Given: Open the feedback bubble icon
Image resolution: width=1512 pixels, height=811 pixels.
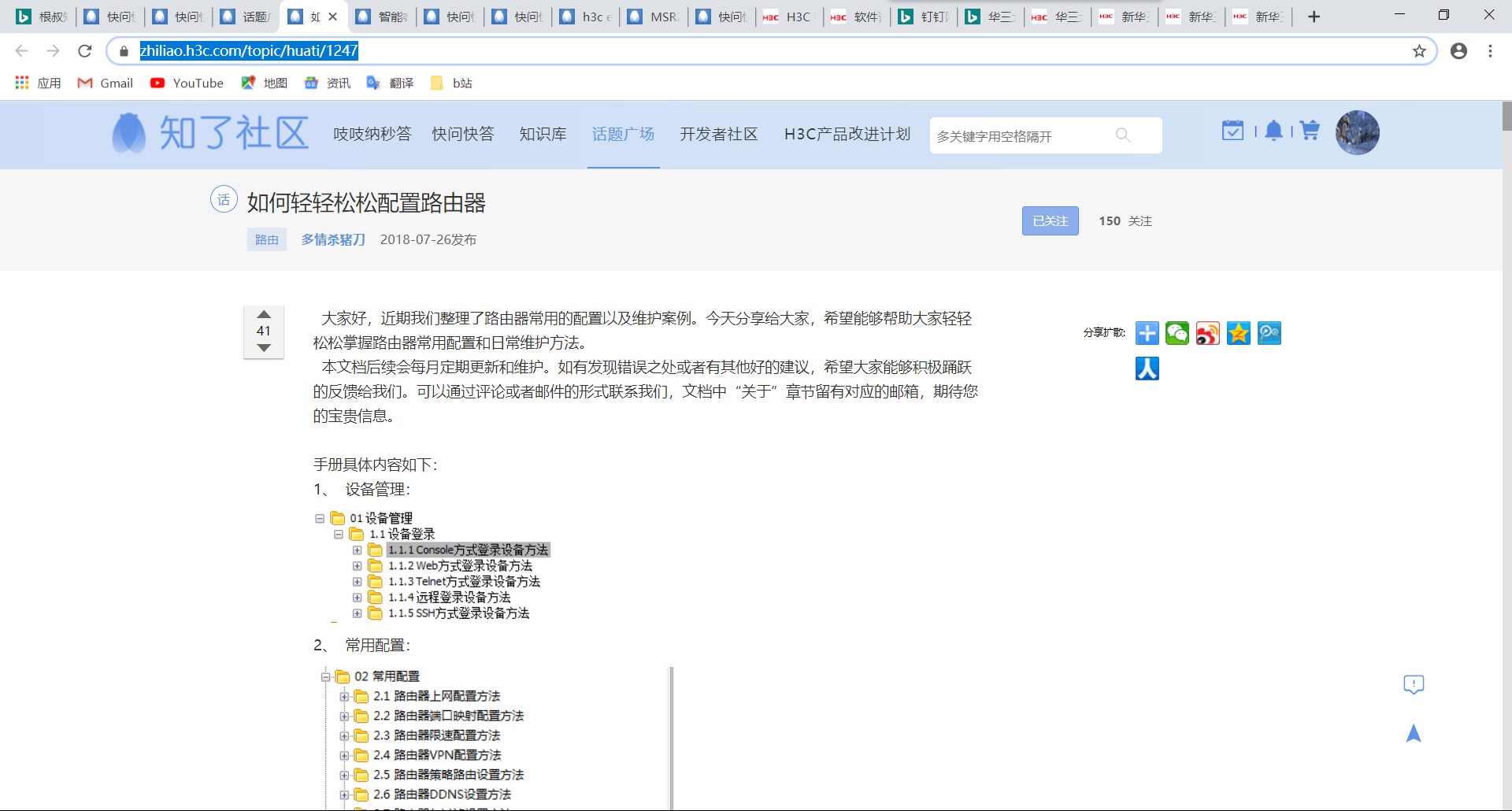Looking at the screenshot, I should coord(1414,684).
